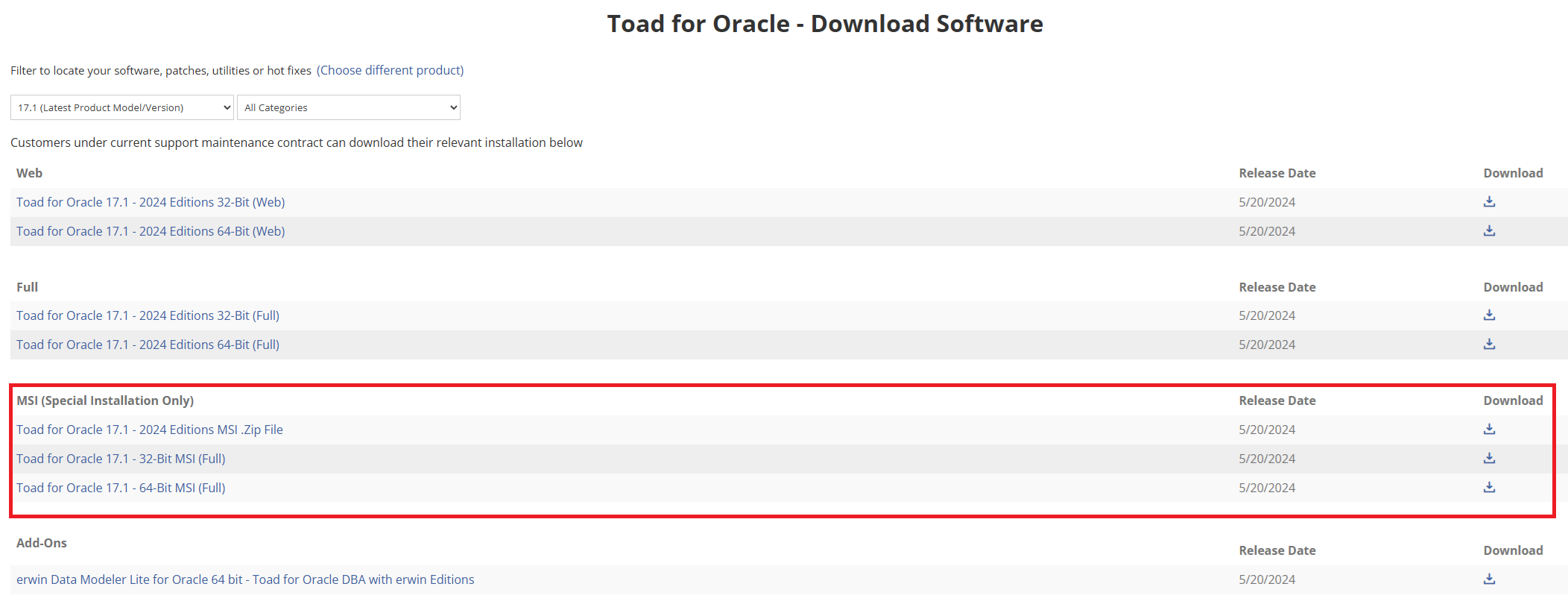Viewport: 1568px width, 616px height.
Task: Download the 32-Bit (Full) edition via its icon
Action: [1489, 315]
